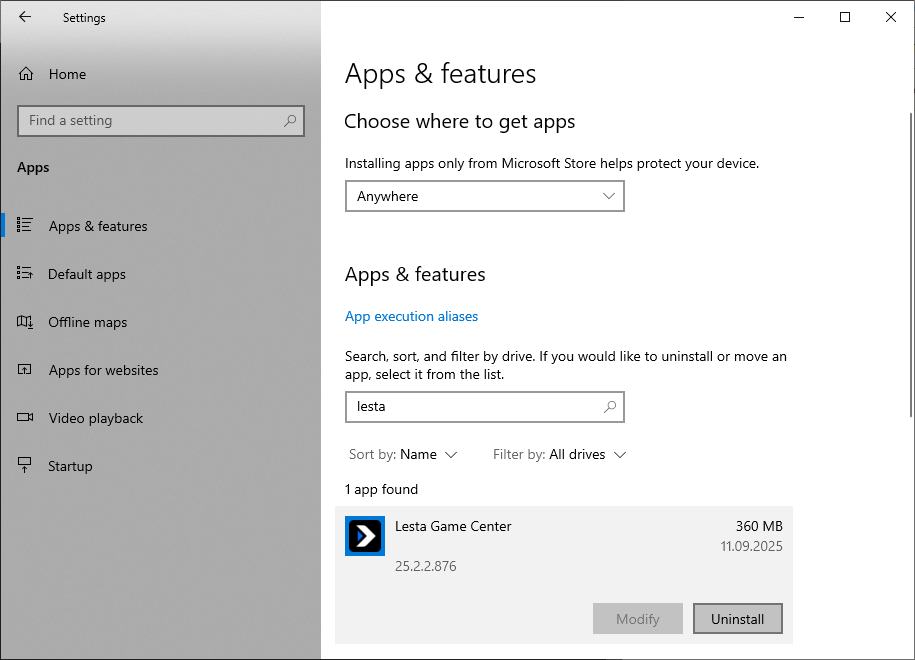Click the Apps for websites label
Screen dimensions: 915x660
click(x=103, y=370)
